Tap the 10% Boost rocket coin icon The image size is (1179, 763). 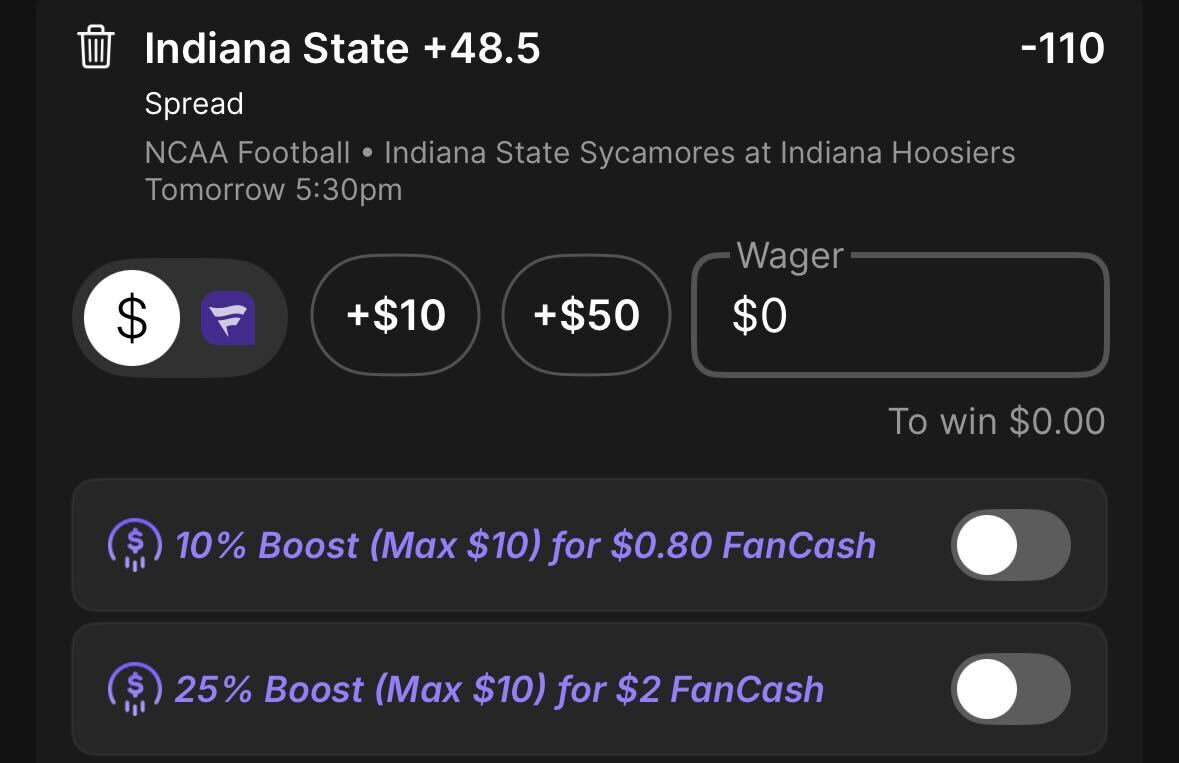[135, 545]
